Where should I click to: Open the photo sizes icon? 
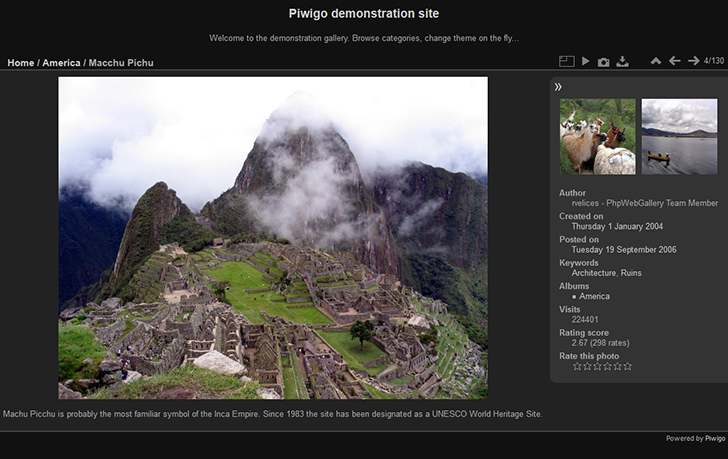(x=566, y=61)
